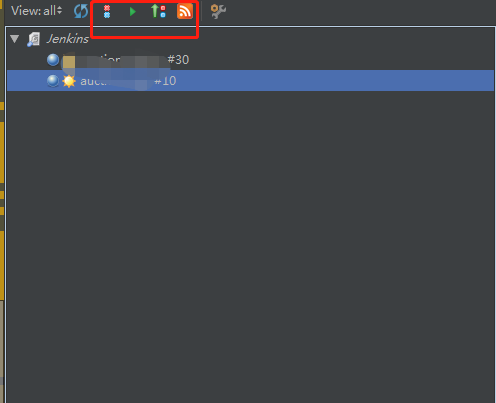Click the #30 build number
The height and width of the screenshot is (403, 496).
(x=178, y=60)
